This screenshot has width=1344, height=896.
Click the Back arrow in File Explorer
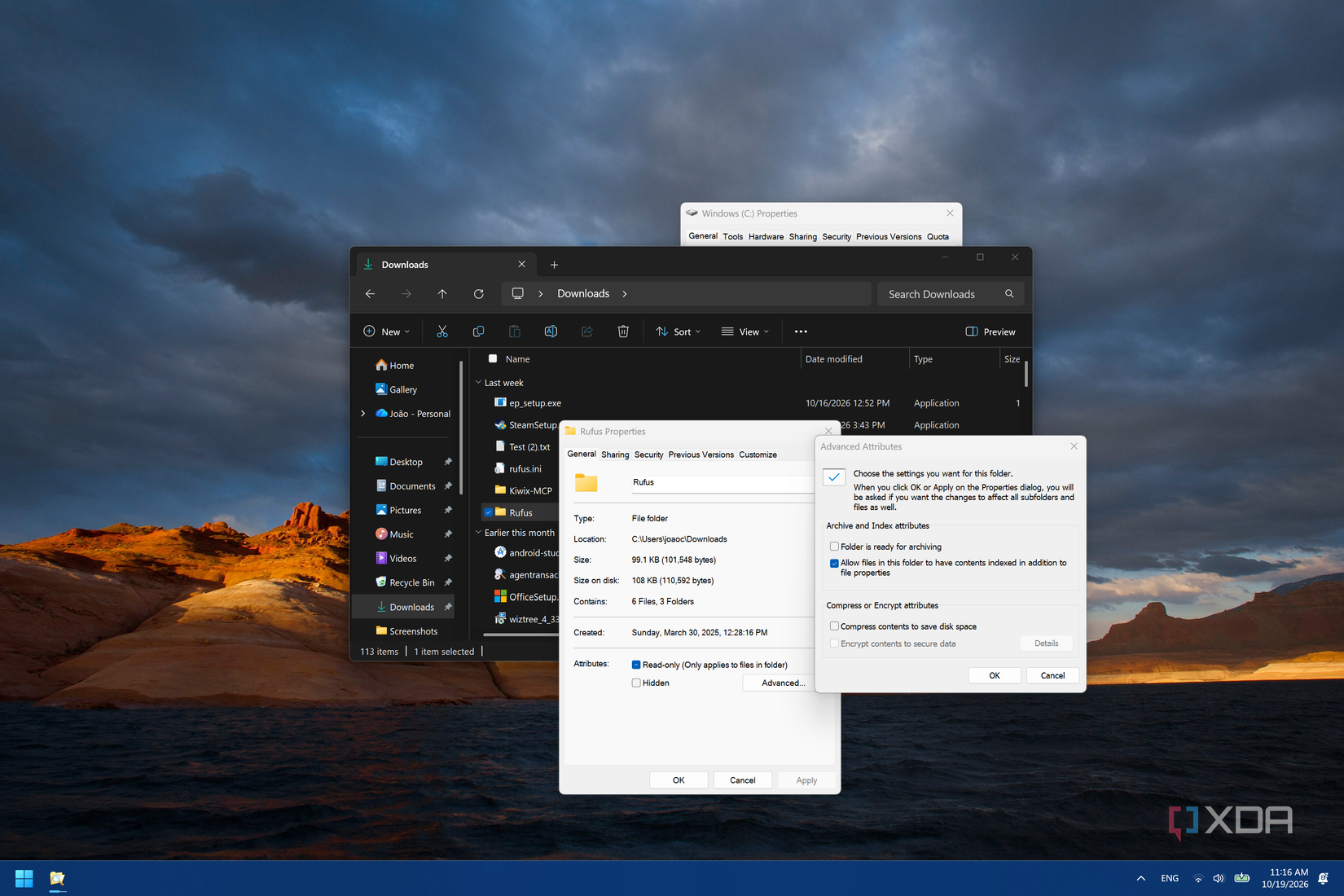[371, 294]
